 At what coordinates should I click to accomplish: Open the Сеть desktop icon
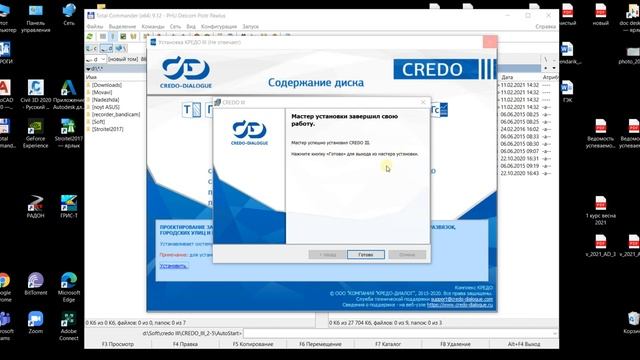tap(69, 15)
